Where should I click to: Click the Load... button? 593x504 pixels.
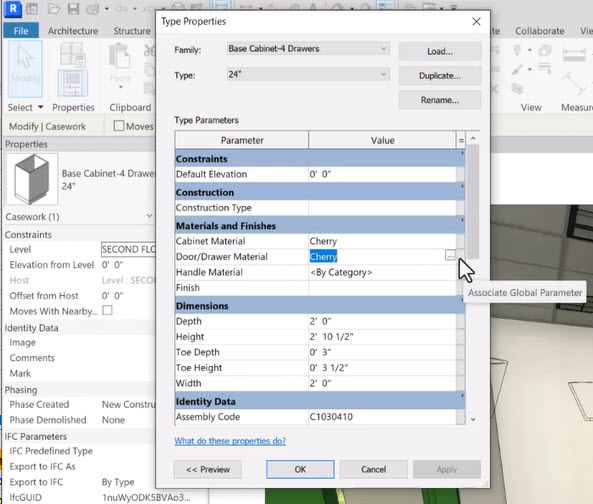click(x=440, y=51)
